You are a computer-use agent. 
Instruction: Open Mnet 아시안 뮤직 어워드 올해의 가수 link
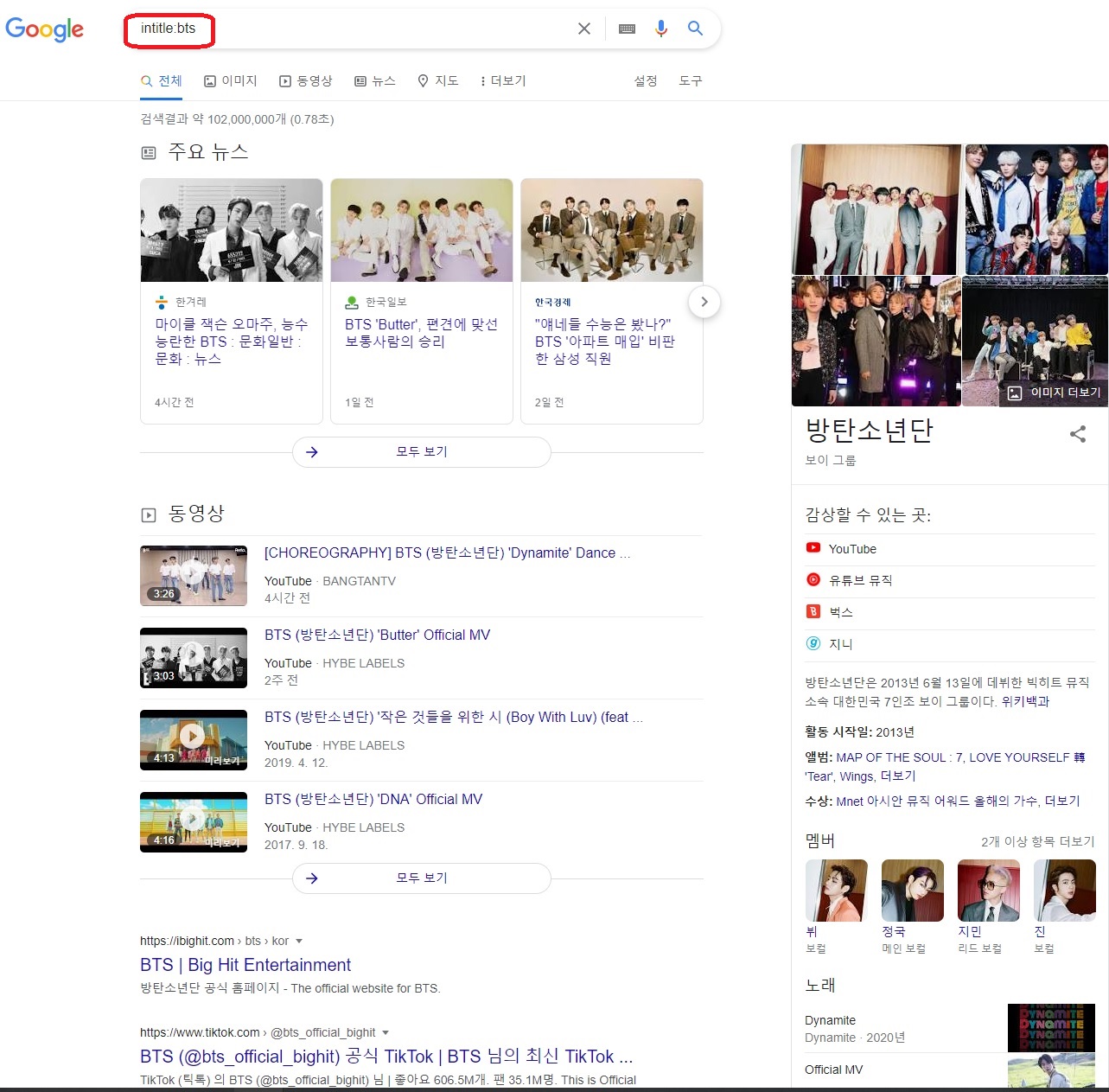pos(937,801)
